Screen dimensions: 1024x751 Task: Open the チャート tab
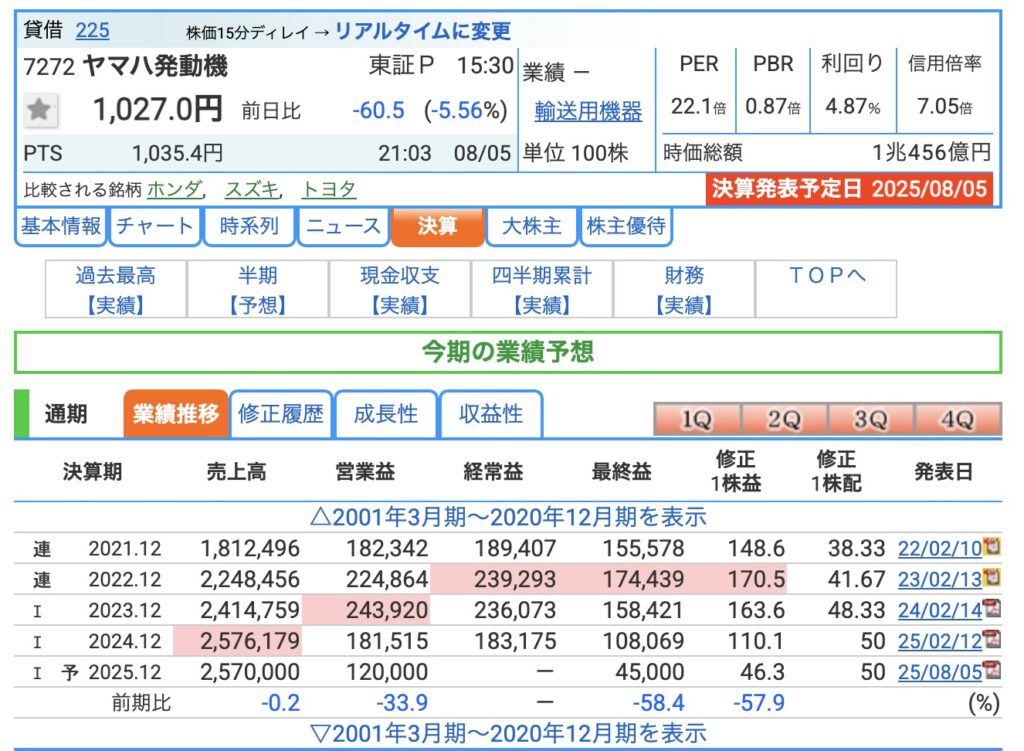click(x=155, y=226)
